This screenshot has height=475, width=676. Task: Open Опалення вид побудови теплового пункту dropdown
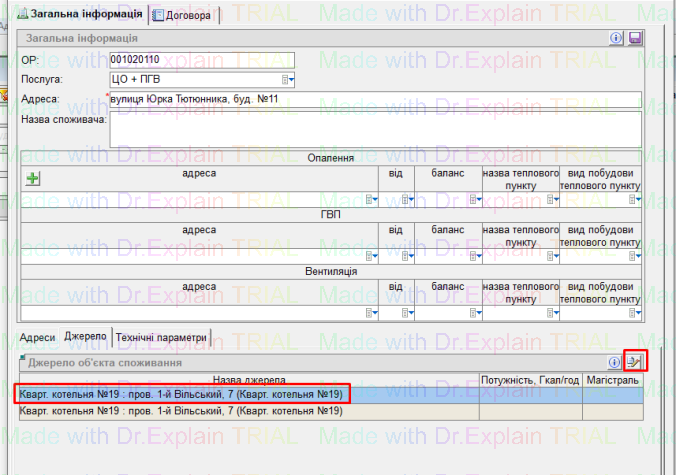tap(633, 199)
